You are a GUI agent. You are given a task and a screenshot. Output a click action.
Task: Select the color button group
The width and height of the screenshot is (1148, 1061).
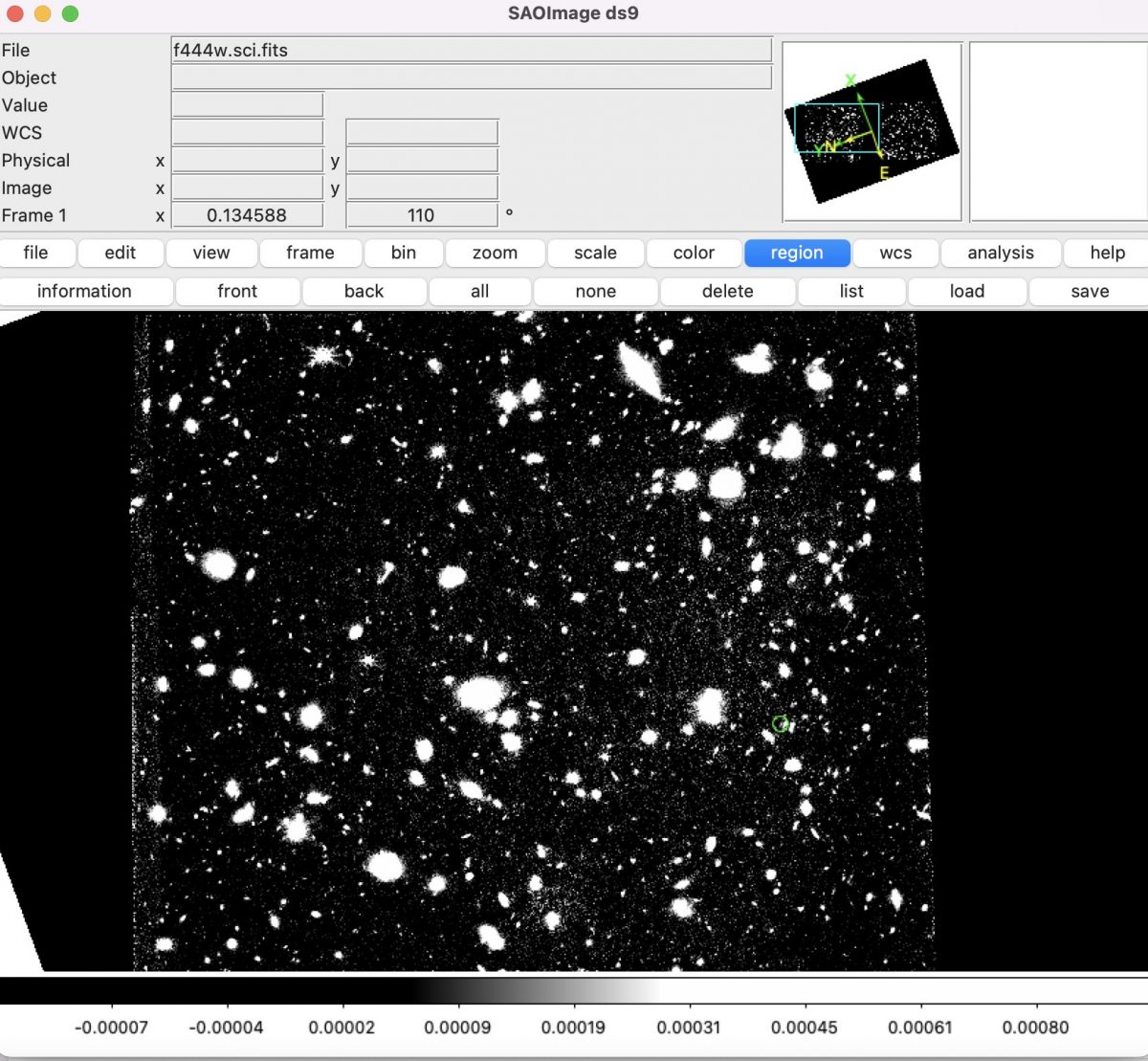694,253
